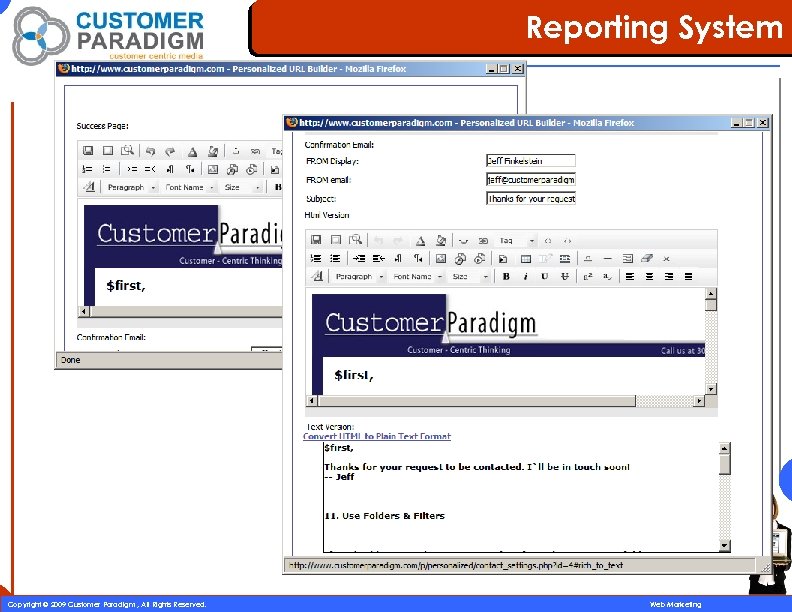Screen dimensions: 792x612
Task: Click the down arrow of HTML editor vertical scrollbar
Action: pos(711,389)
